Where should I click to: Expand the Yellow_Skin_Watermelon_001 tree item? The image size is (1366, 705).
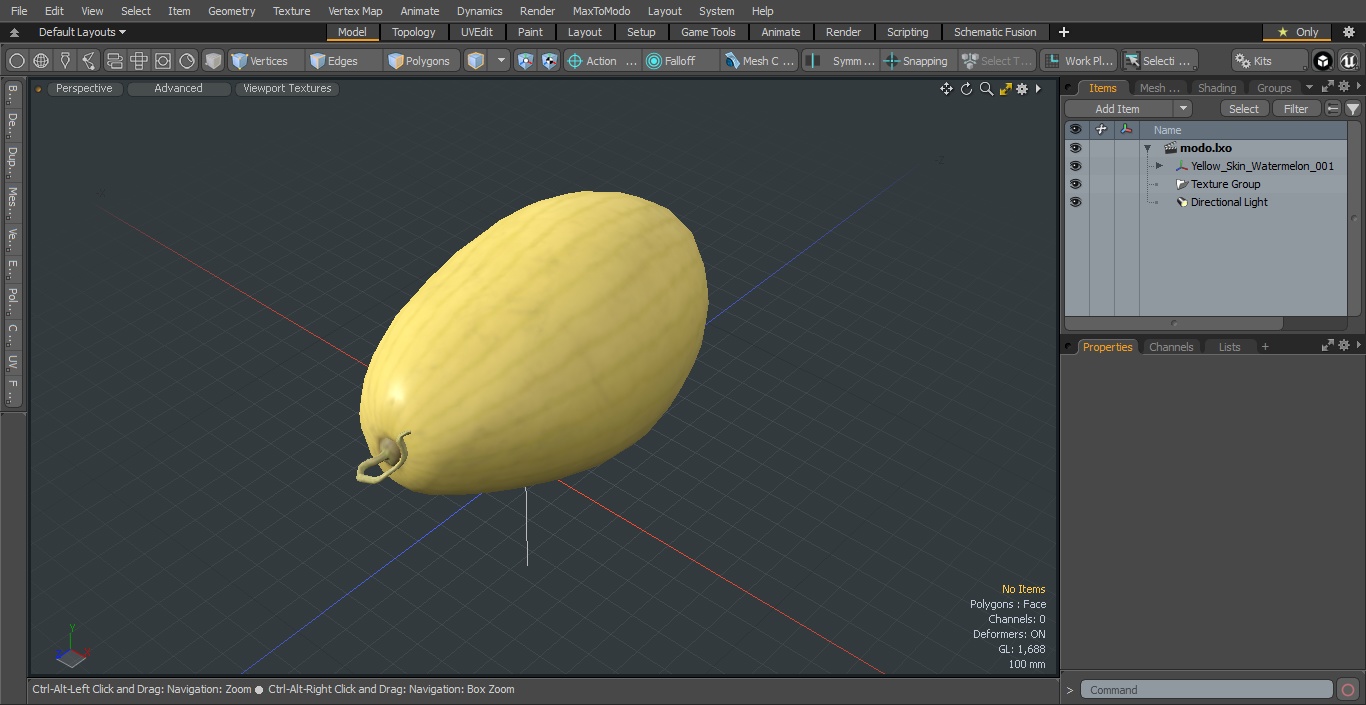coord(1159,166)
